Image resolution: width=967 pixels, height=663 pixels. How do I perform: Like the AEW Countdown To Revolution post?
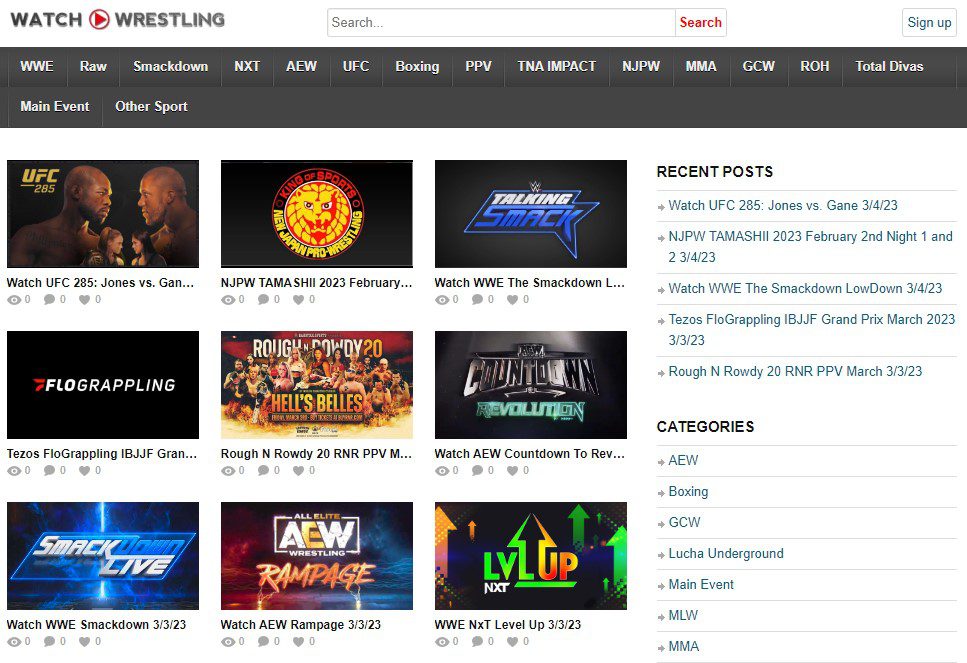(x=512, y=471)
